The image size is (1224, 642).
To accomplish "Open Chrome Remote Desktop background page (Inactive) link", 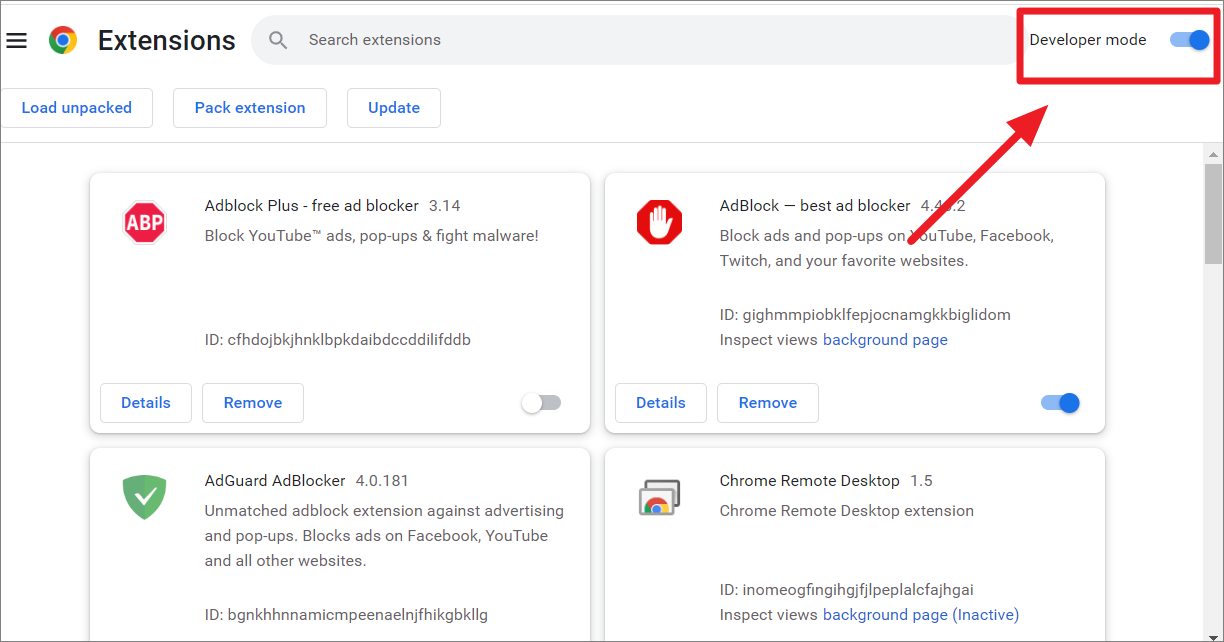I will (921, 615).
